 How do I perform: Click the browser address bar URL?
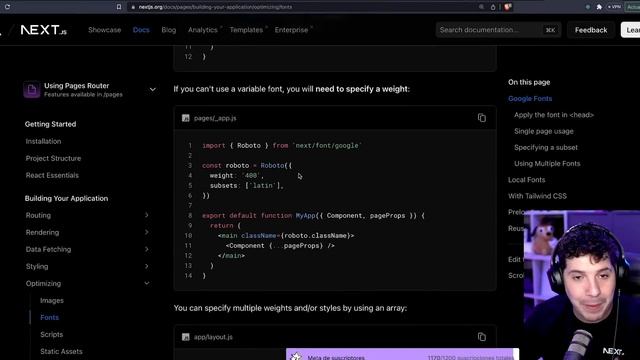pos(215,7)
